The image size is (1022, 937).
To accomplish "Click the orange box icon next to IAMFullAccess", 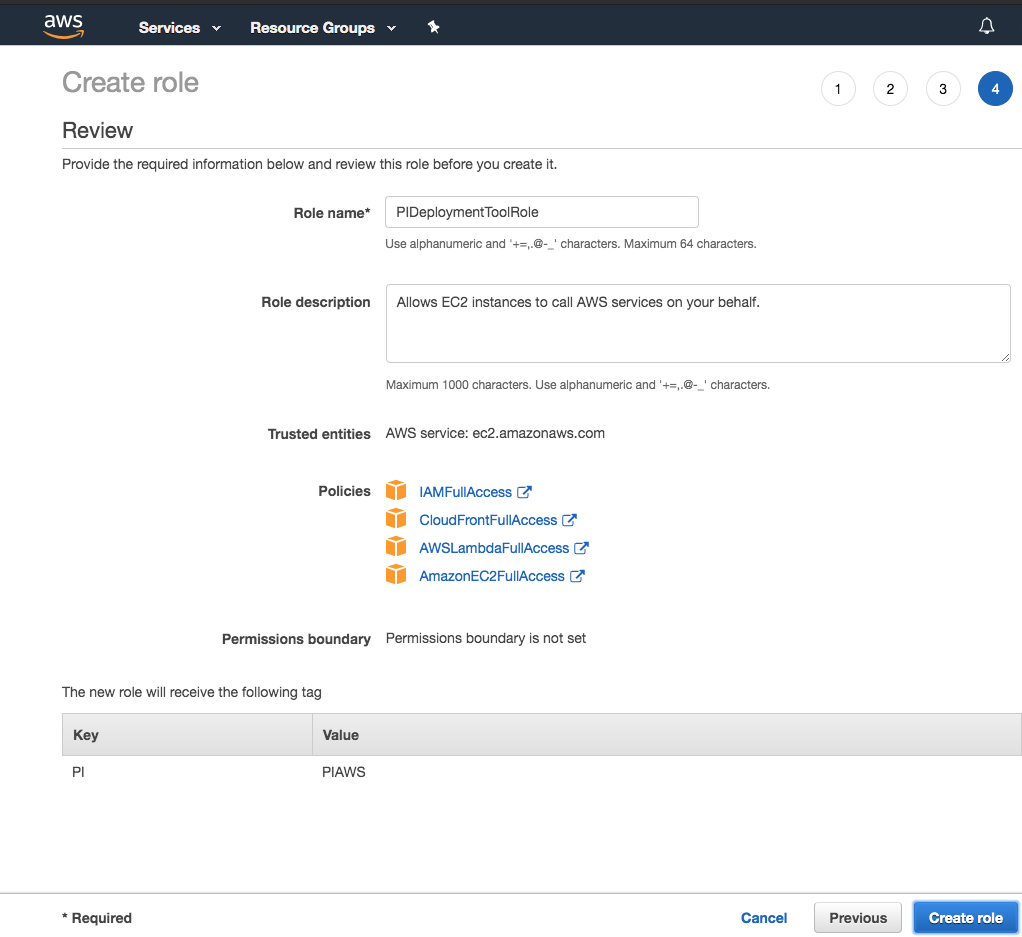I will click(397, 491).
